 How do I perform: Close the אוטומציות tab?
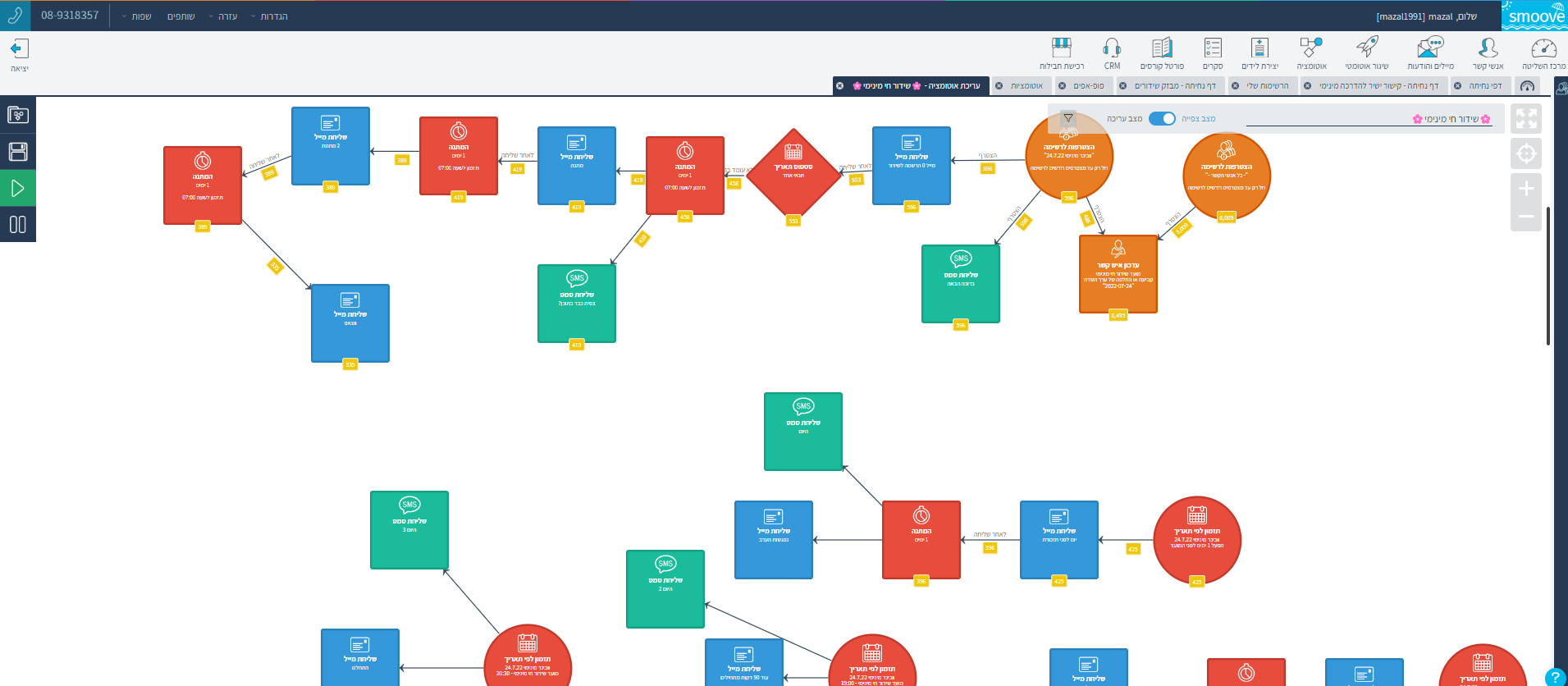tap(999, 86)
